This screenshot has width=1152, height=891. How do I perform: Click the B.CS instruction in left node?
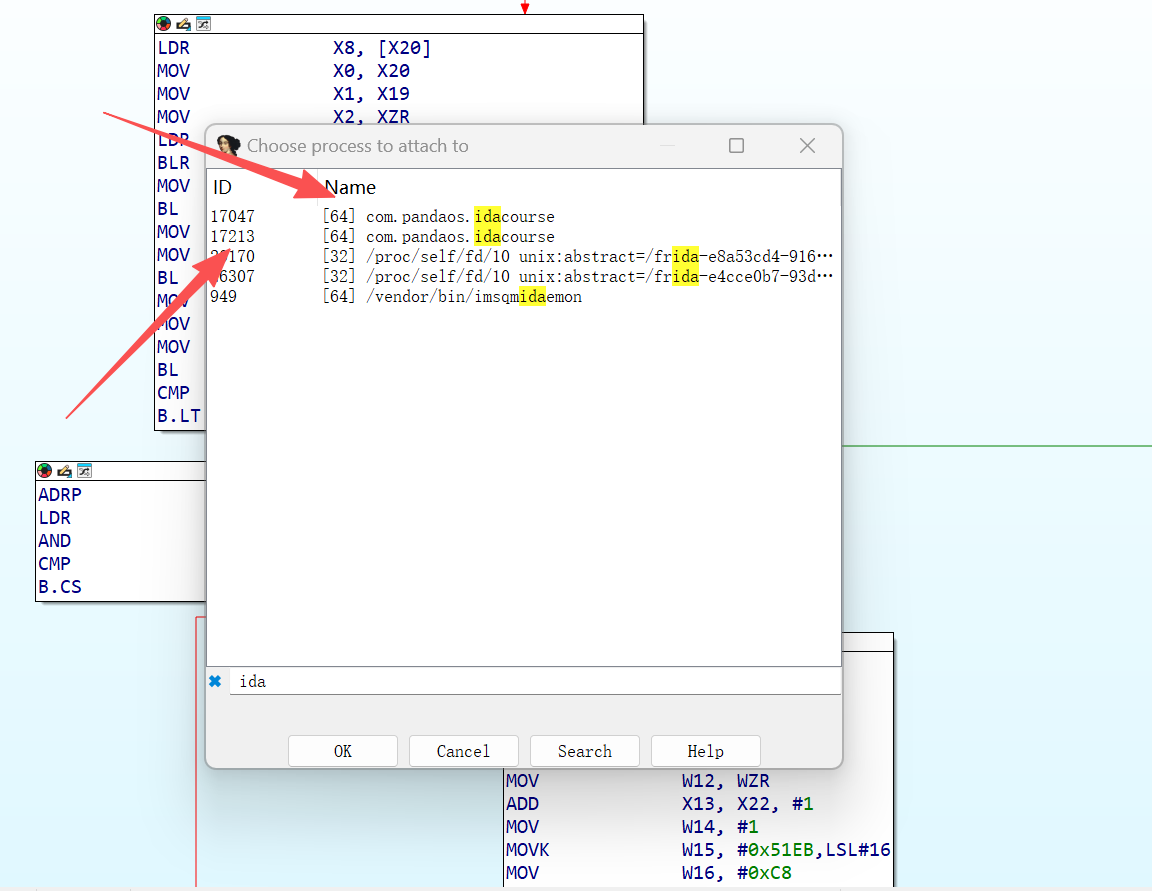pyautogui.click(x=60, y=586)
